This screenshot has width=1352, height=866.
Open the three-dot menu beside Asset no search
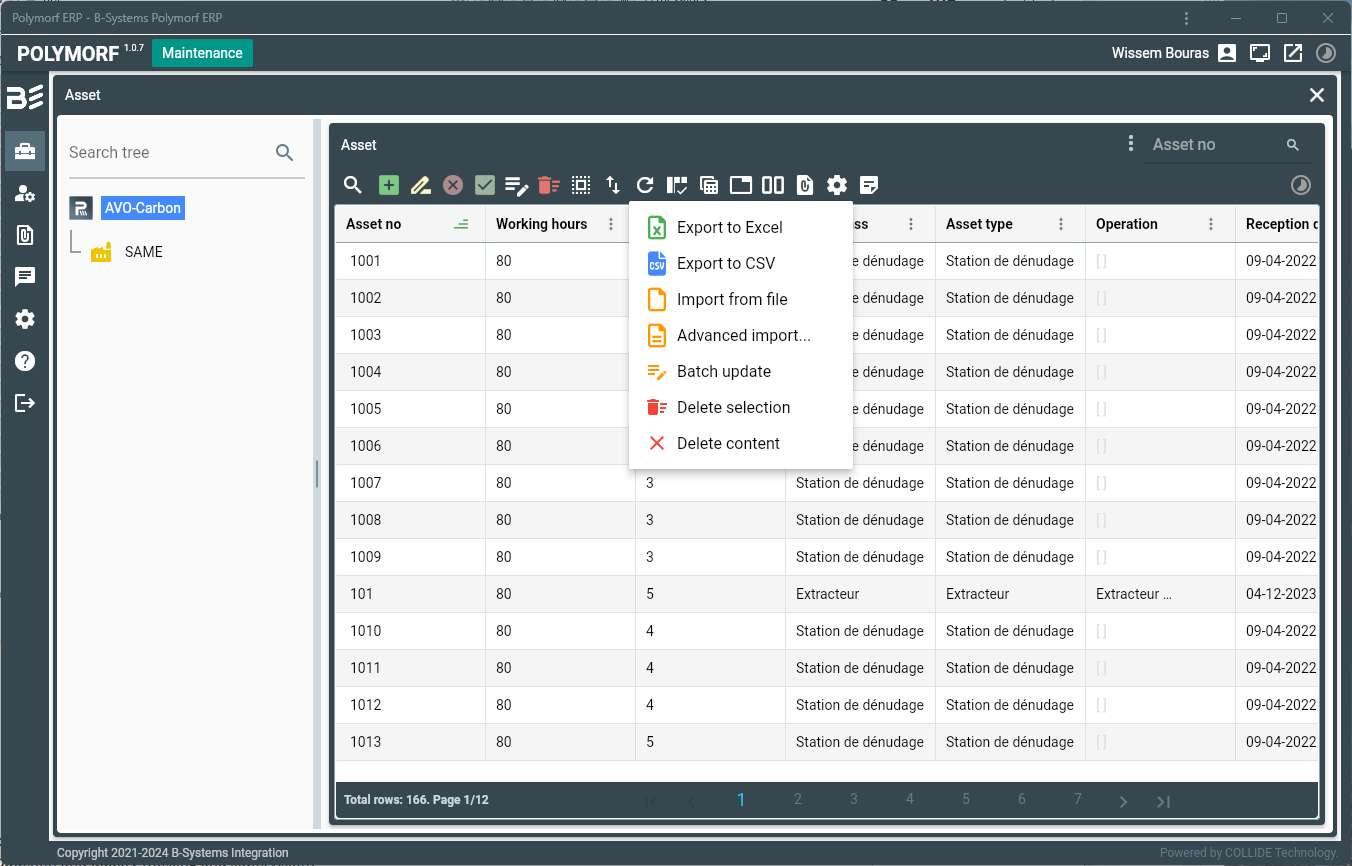pyautogui.click(x=1130, y=144)
